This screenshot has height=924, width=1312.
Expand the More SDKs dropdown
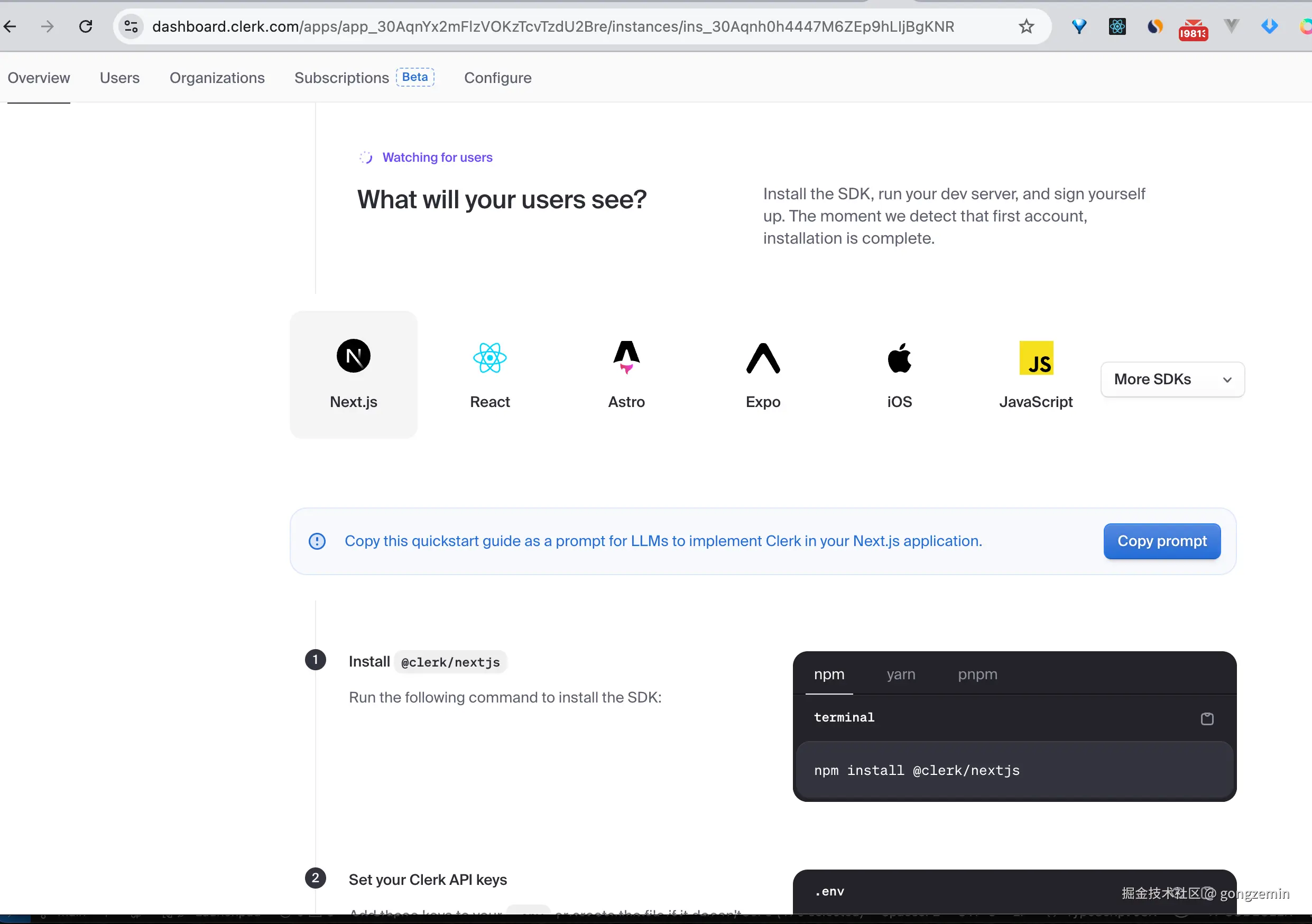tap(1172, 380)
